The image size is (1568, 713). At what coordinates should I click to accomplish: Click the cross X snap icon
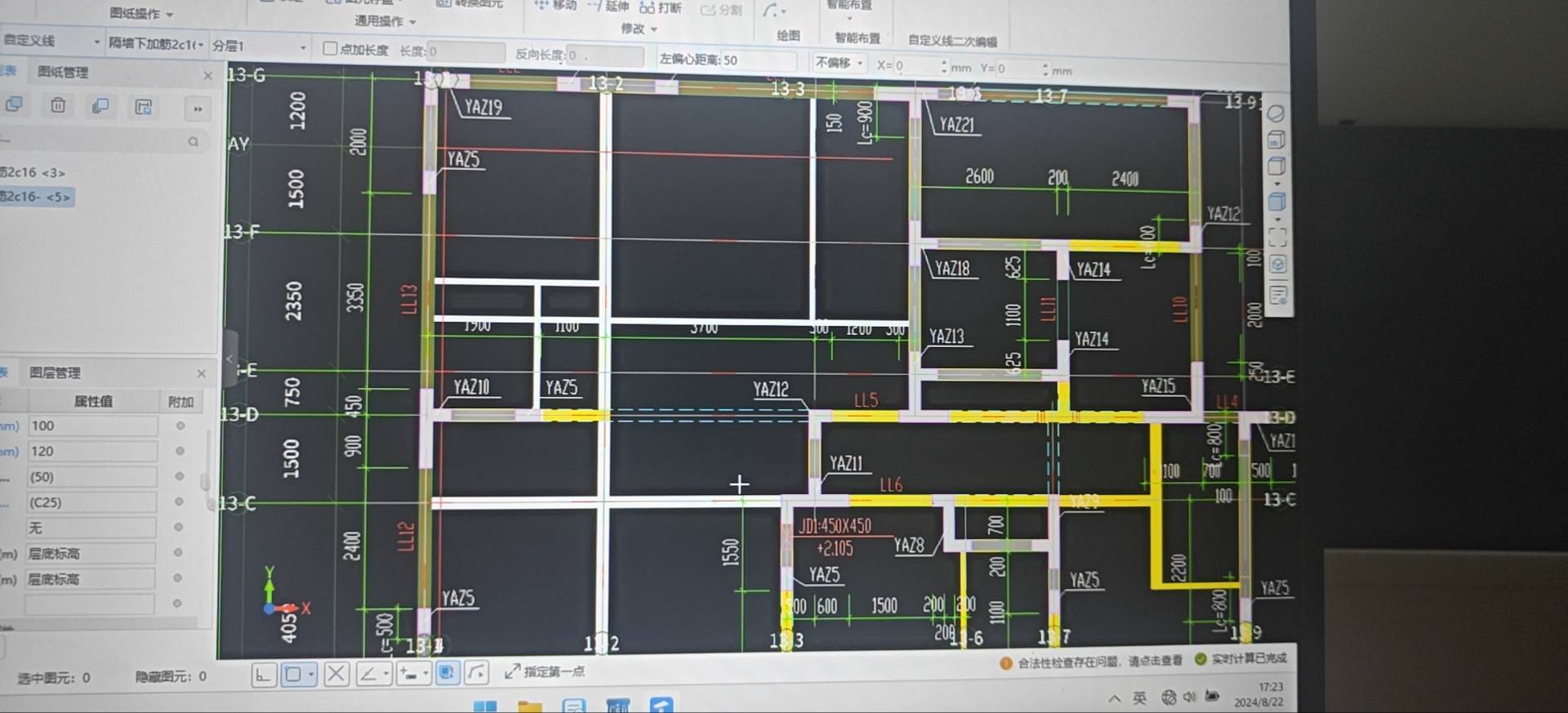(336, 674)
